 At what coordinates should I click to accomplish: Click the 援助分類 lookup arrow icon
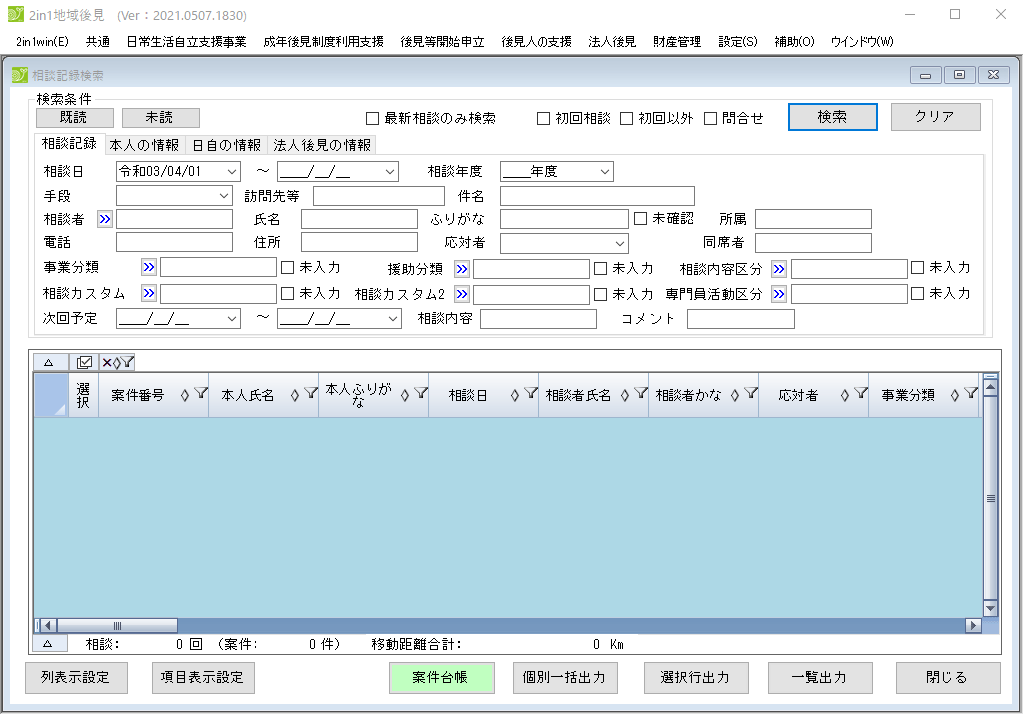pyautogui.click(x=462, y=268)
